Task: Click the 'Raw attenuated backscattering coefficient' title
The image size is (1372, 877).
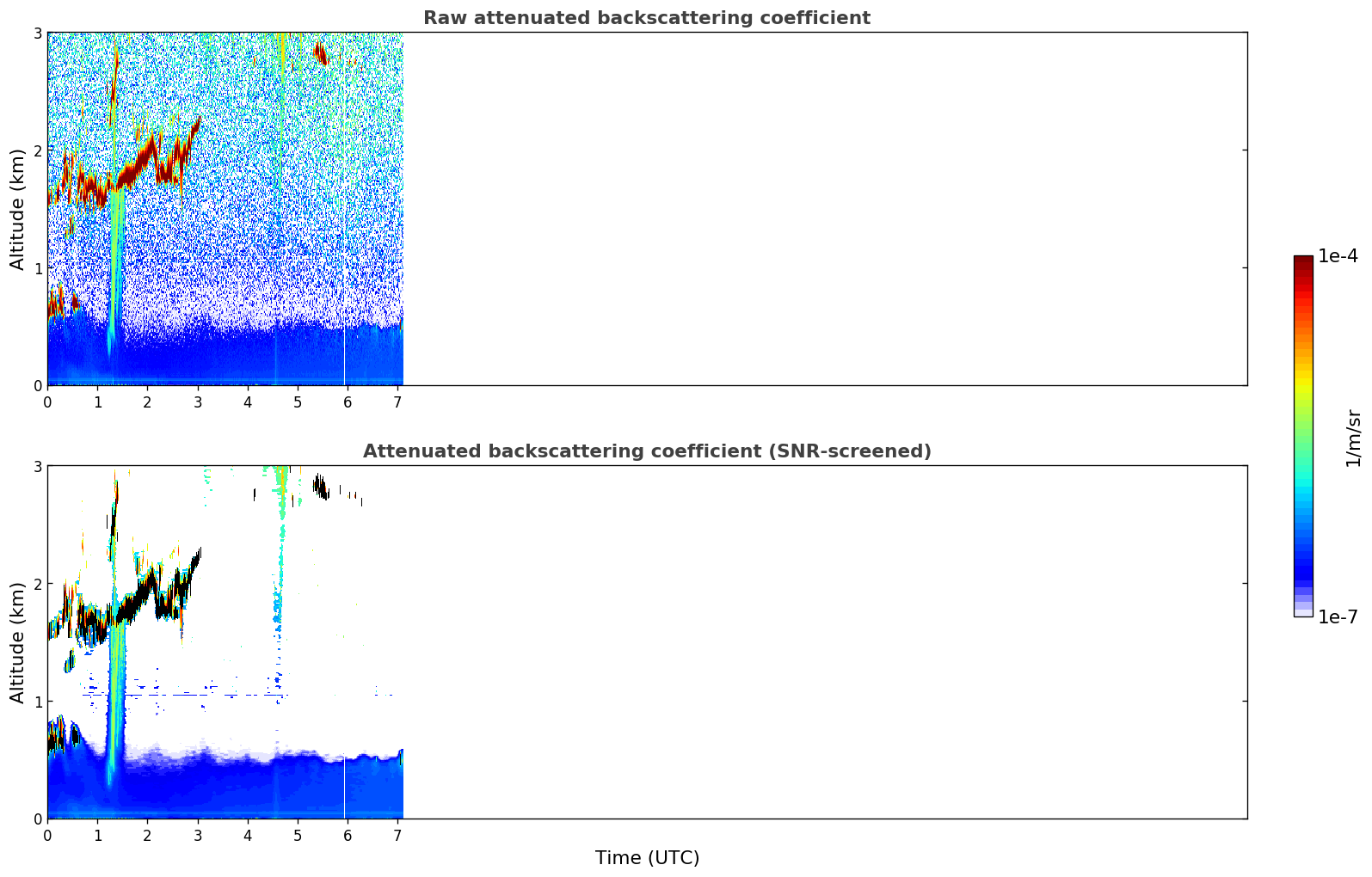Action: 647,18
